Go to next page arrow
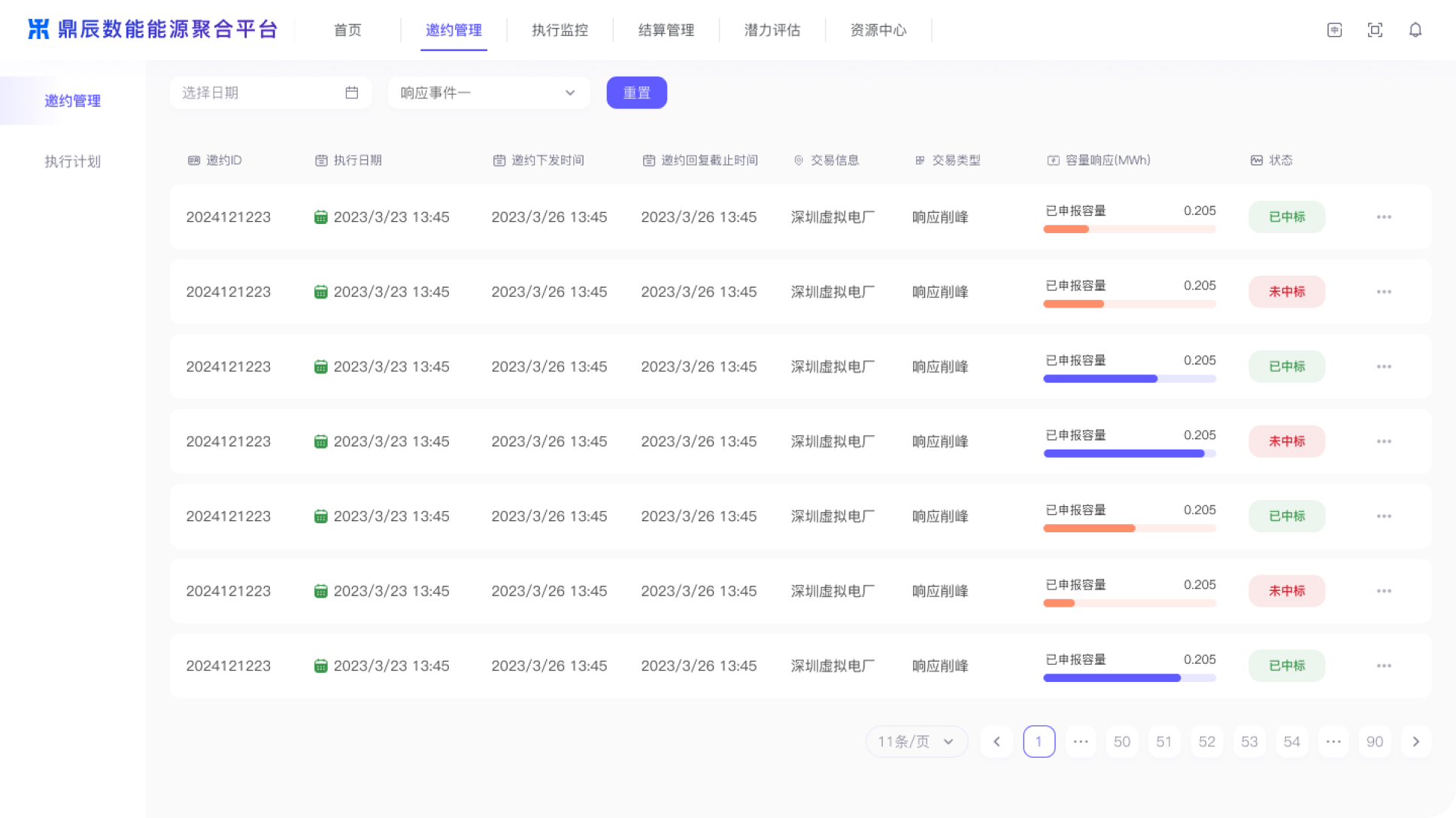Image resolution: width=1456 pixels, height=818 pixels. [x=1416, y=742]
